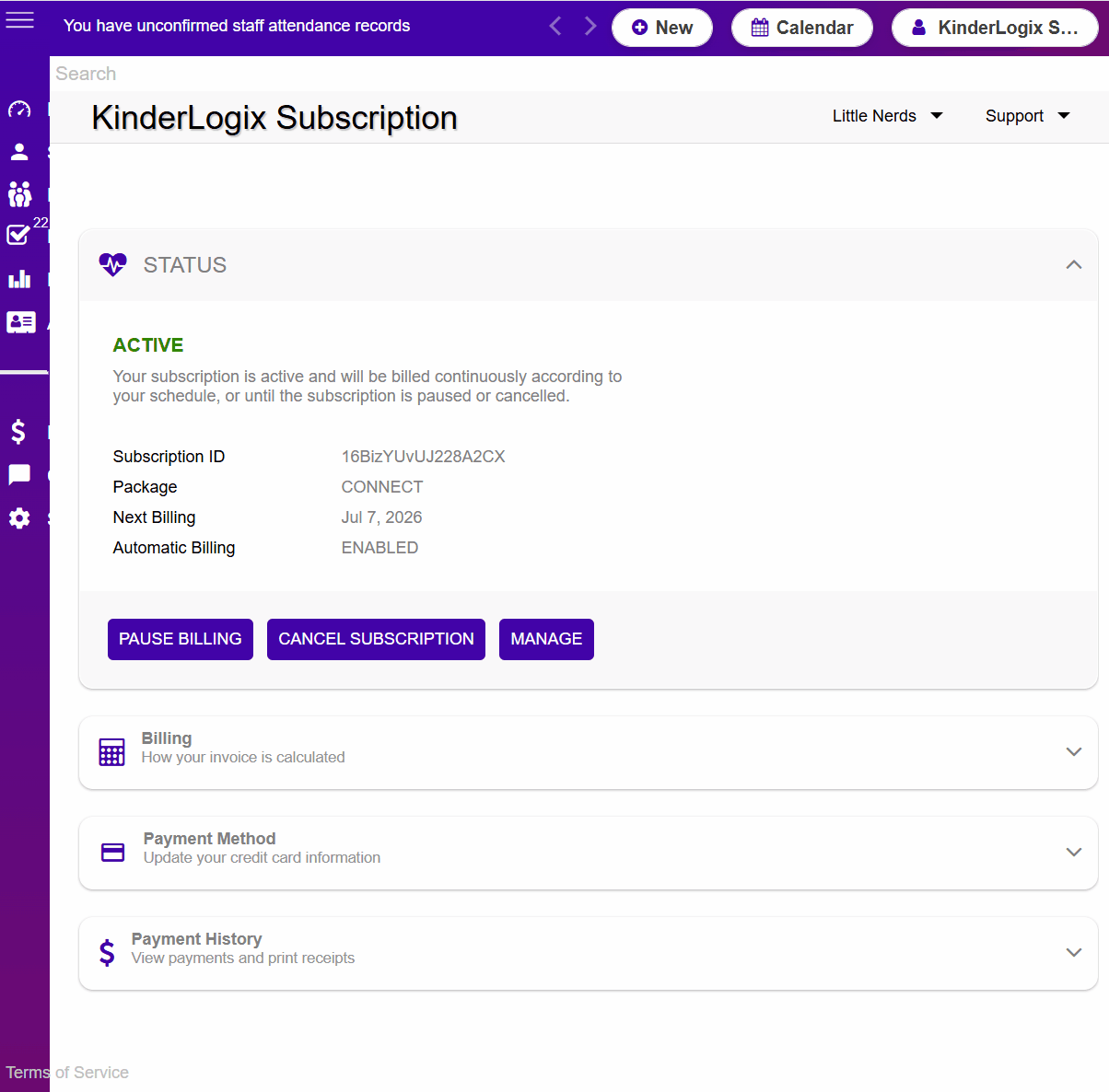Open the KinderLogix S... user menu
The height and width of the screenshot is (1092, 1109).
tap(995, 28)
